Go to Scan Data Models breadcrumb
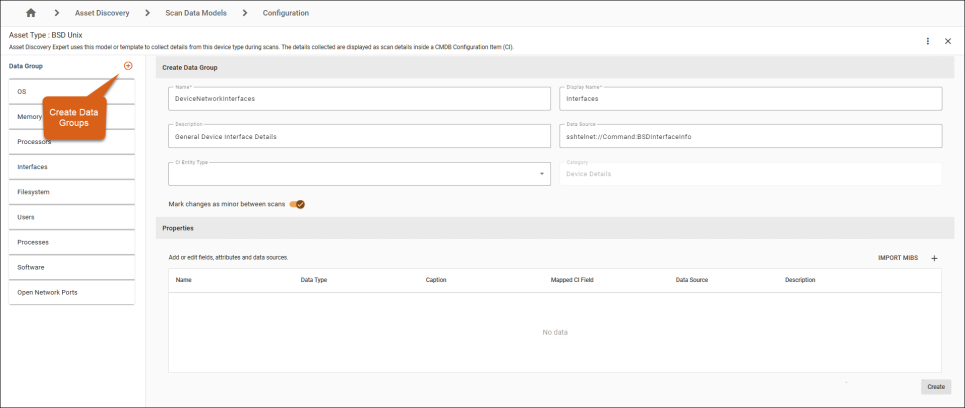This screenshot has height=408, width=965. point(196,13)
